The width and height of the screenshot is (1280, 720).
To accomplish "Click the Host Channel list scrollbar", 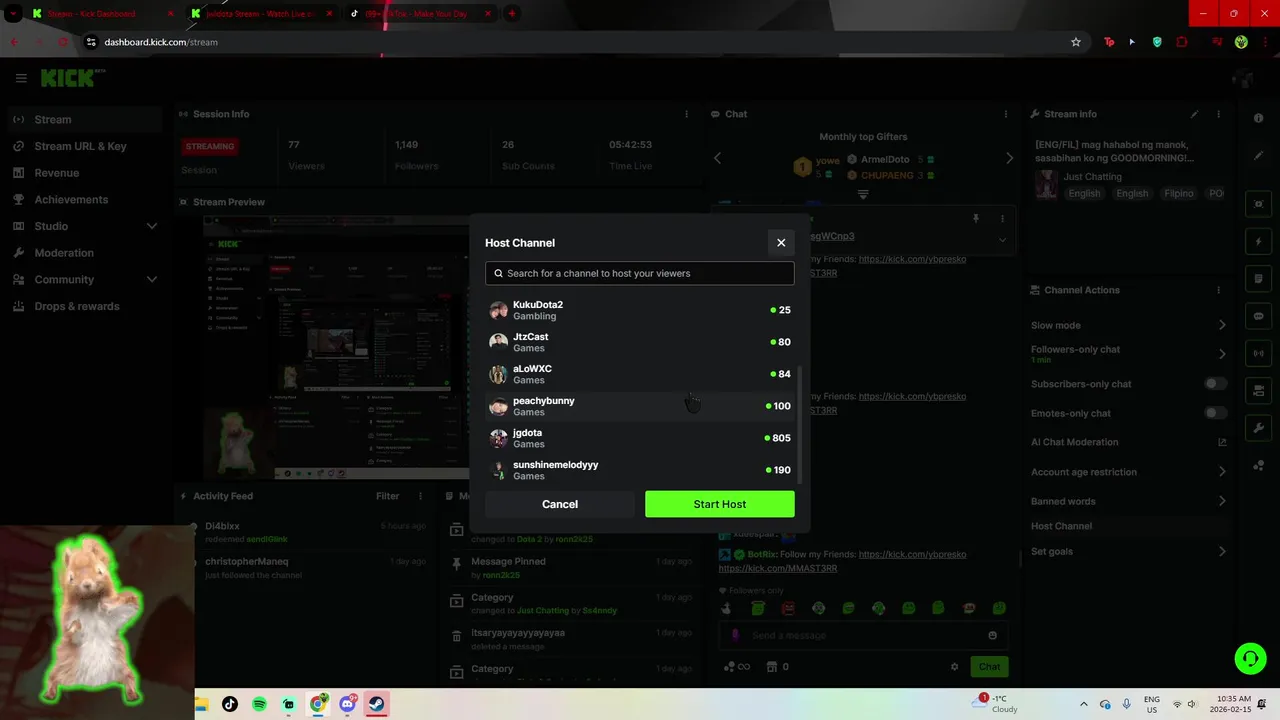I will [x=799, y=425].
